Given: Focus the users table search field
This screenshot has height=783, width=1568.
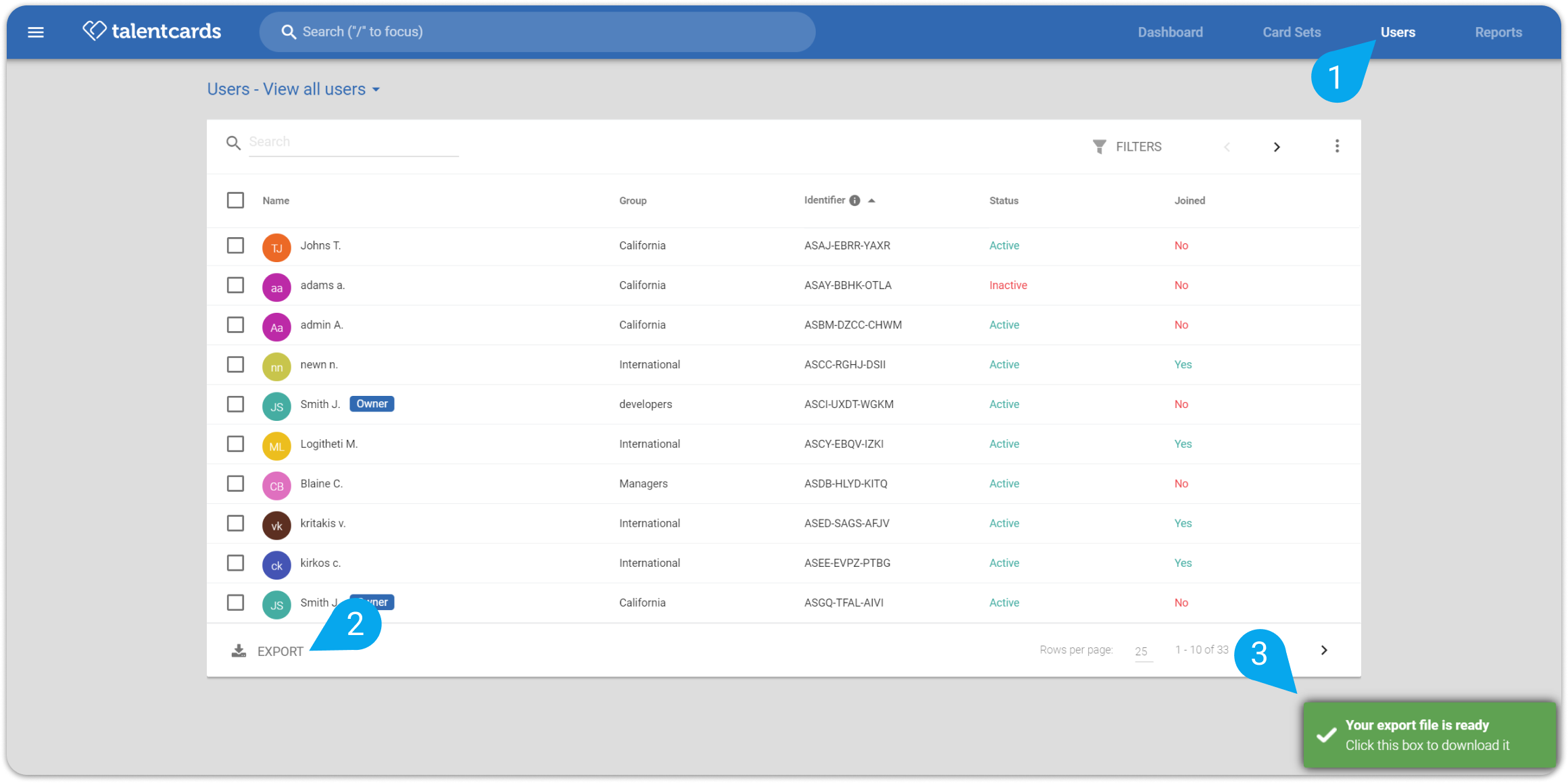Looking at the screenshot, I should 353,142.
